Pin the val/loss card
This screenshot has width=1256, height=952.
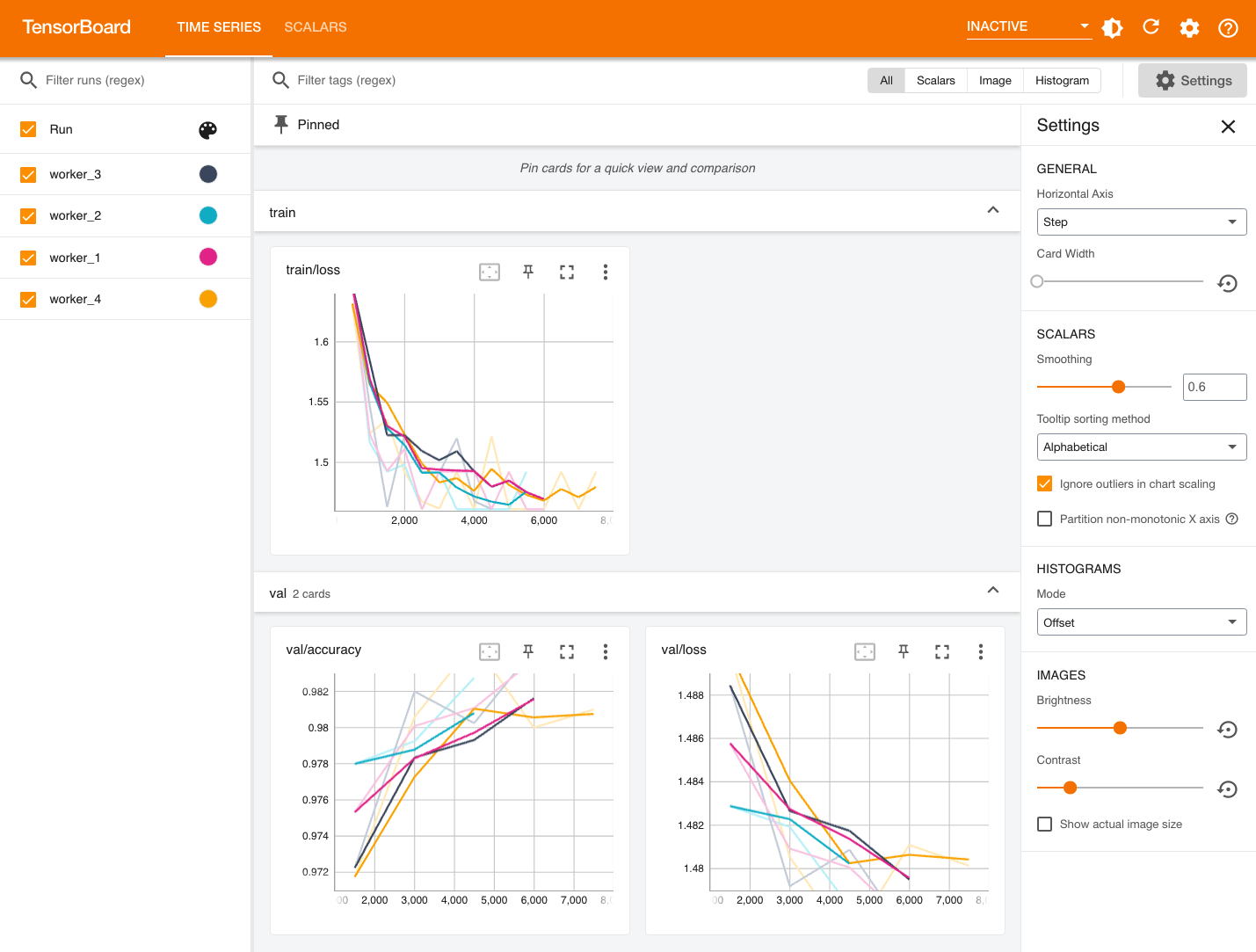[x=904, y=651]
